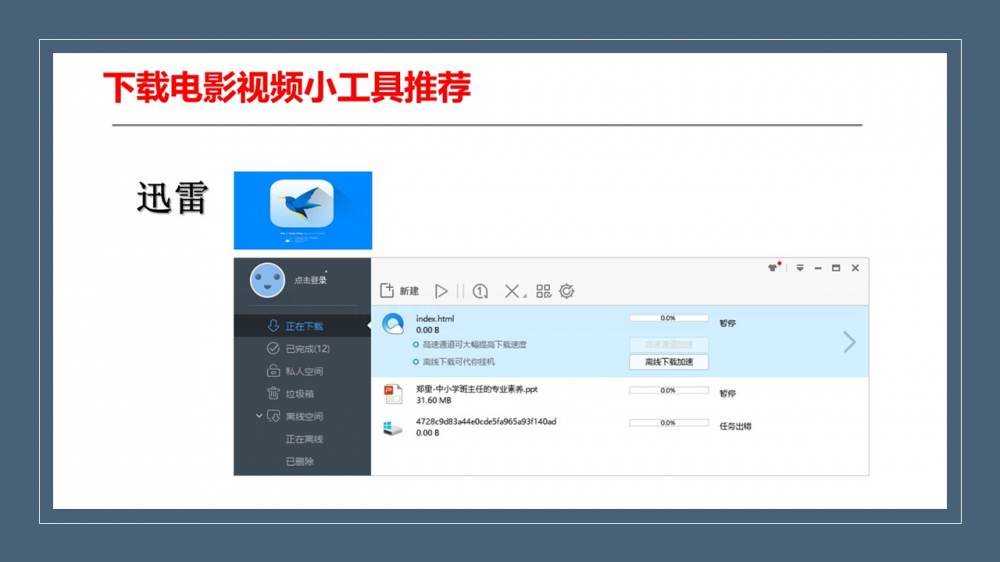This screenshot has width=1000, height=562.
Task: Open the main menu dropdown in title bar
Action: coord(800,268)
